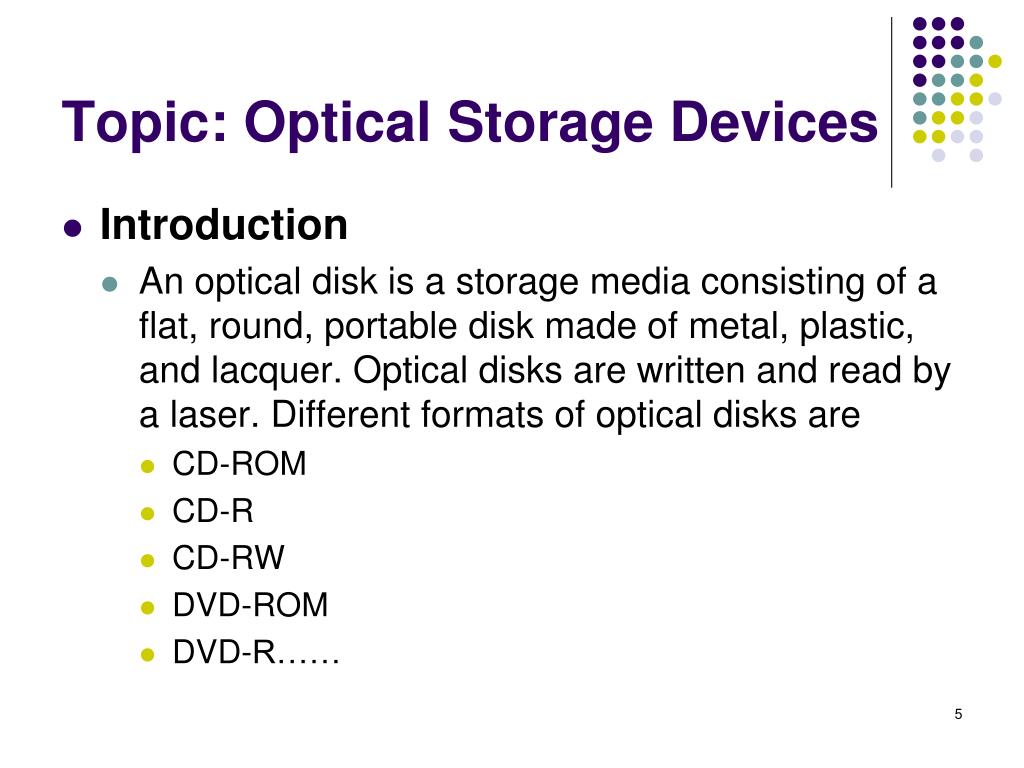This screenshot has height=768, width=1024.
Task: Select the 'DVD-ROM' list item
Action: (249, 605)
